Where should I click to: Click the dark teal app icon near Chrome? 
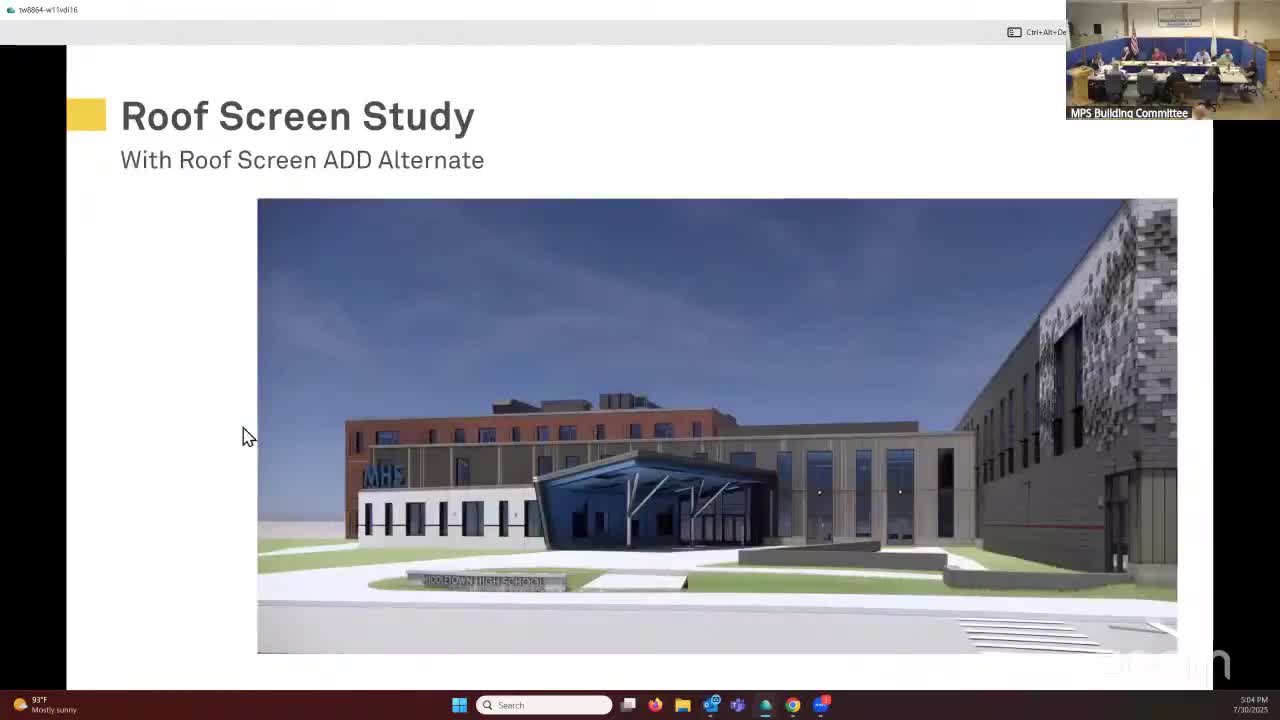click(x=765, y=705)
